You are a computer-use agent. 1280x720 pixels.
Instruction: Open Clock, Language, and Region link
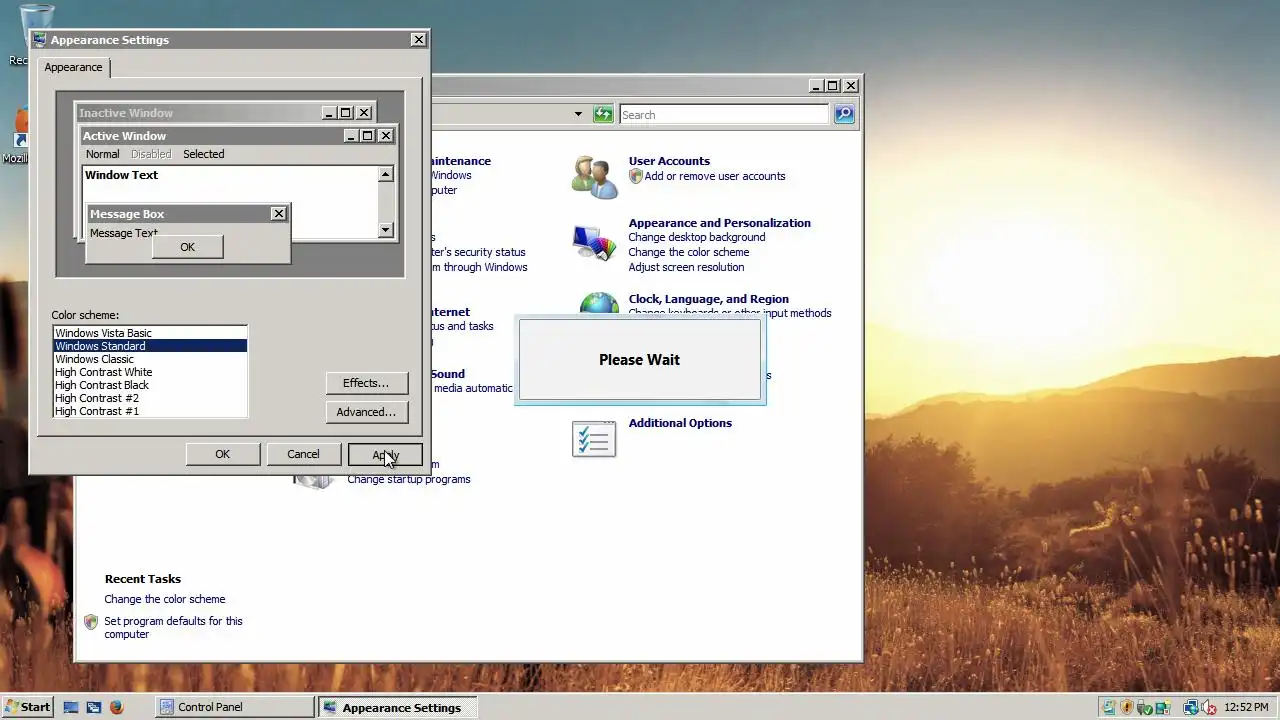point(708,299)
